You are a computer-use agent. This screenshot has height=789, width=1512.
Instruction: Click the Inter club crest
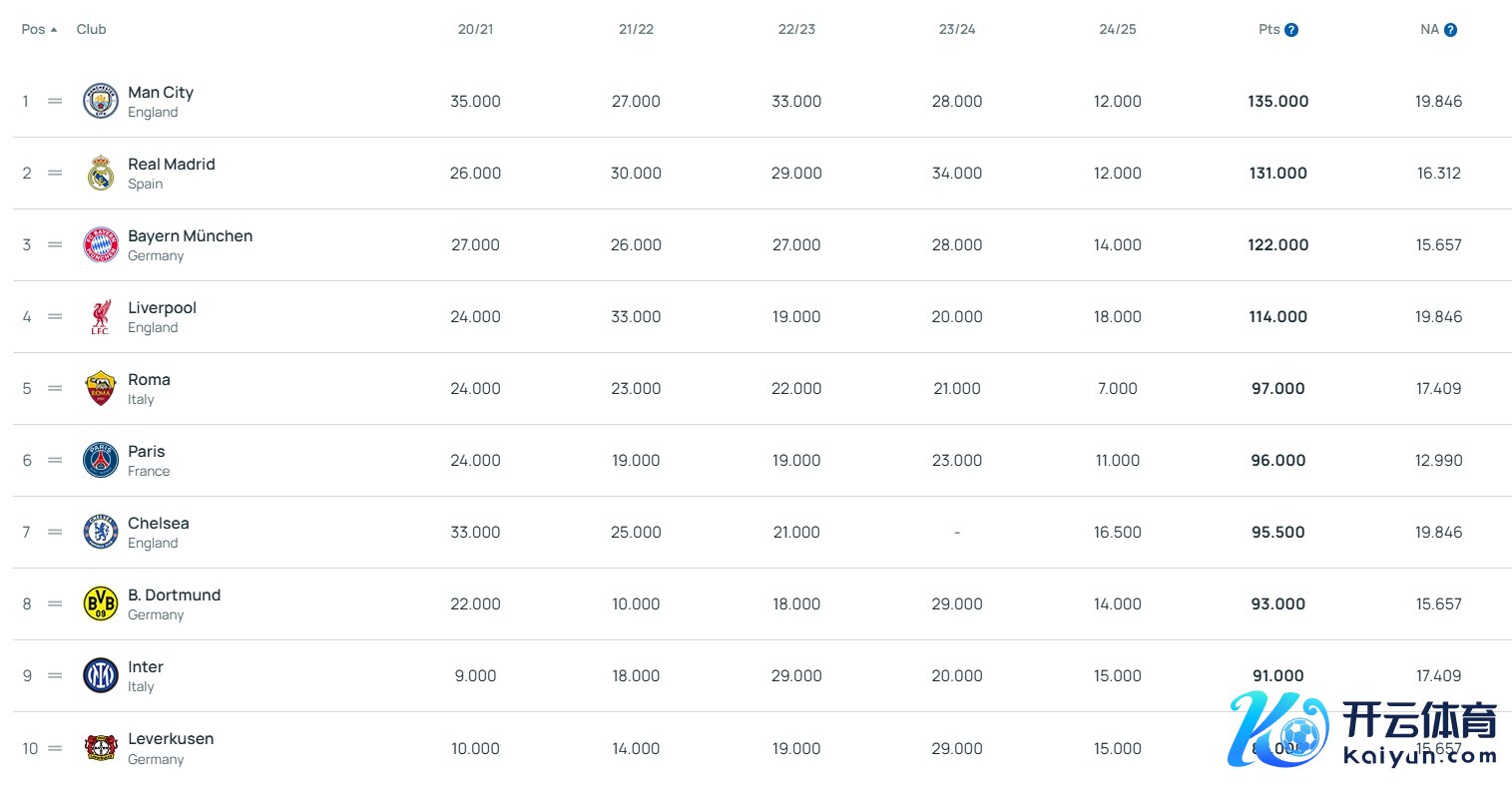[x=101, y=675]
